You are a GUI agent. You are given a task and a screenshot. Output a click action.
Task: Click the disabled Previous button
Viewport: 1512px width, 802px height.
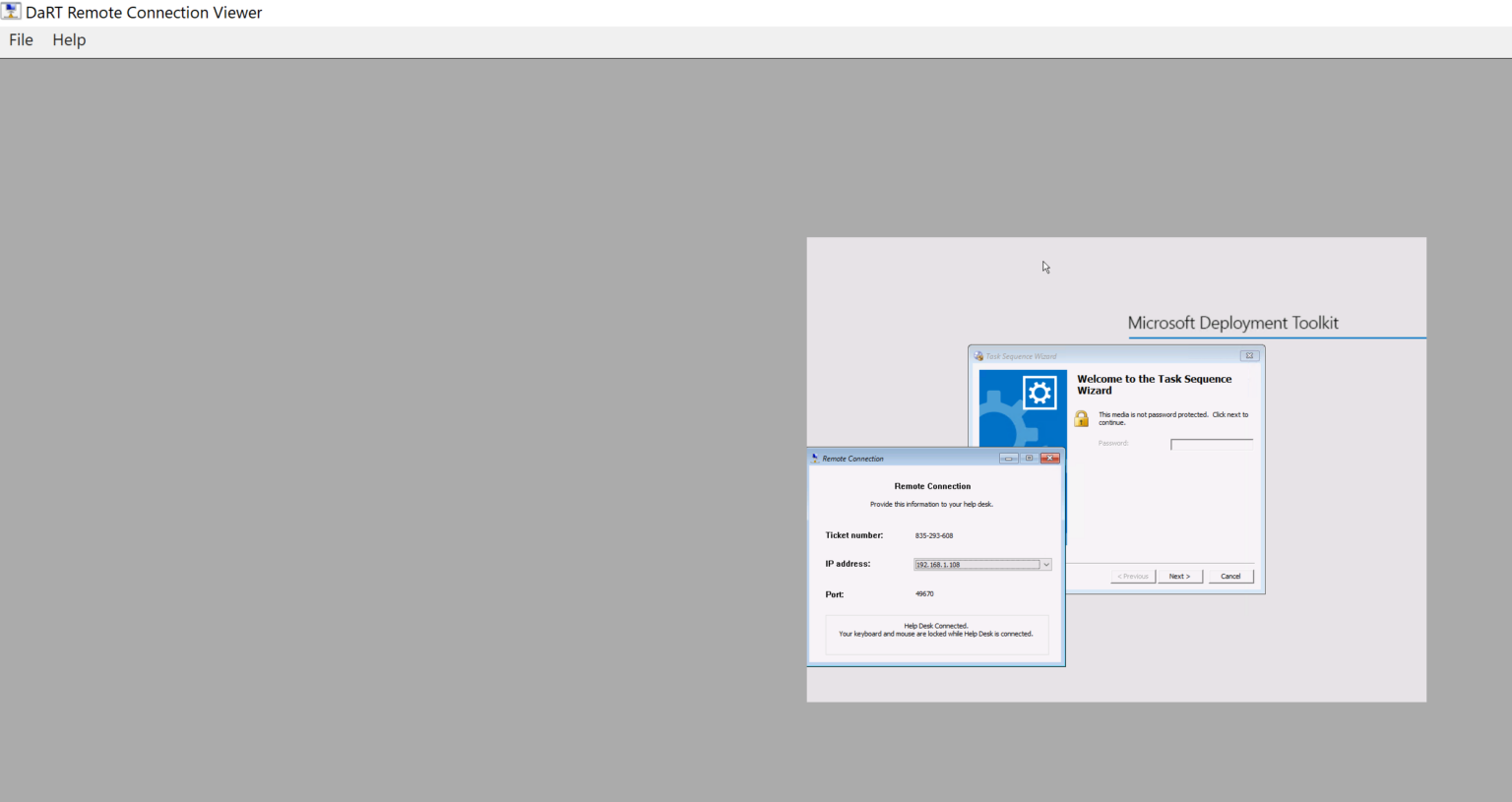point(1133,576)
